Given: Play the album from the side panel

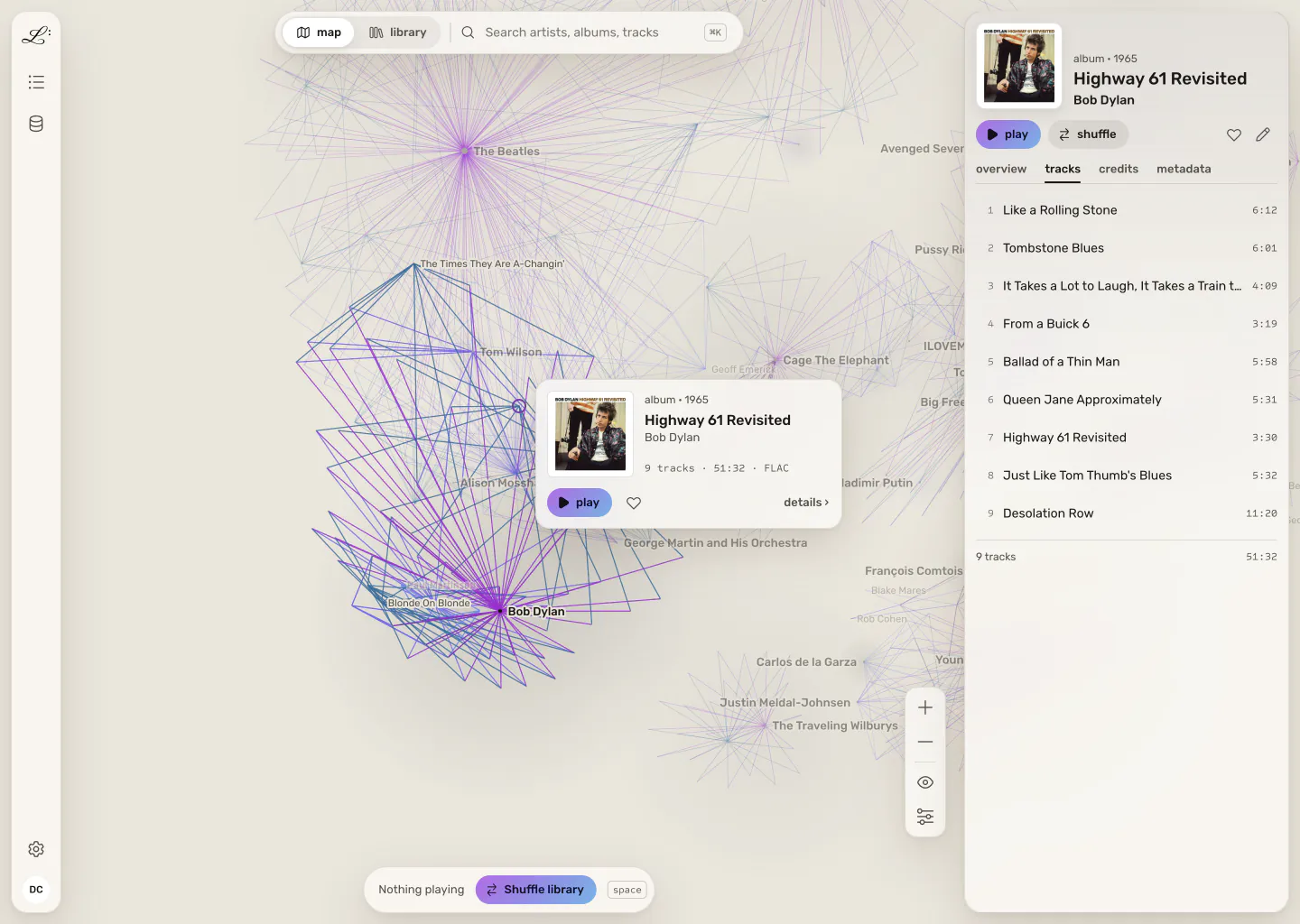Looking at the screenshot, I should click(x=1007, y=134).
